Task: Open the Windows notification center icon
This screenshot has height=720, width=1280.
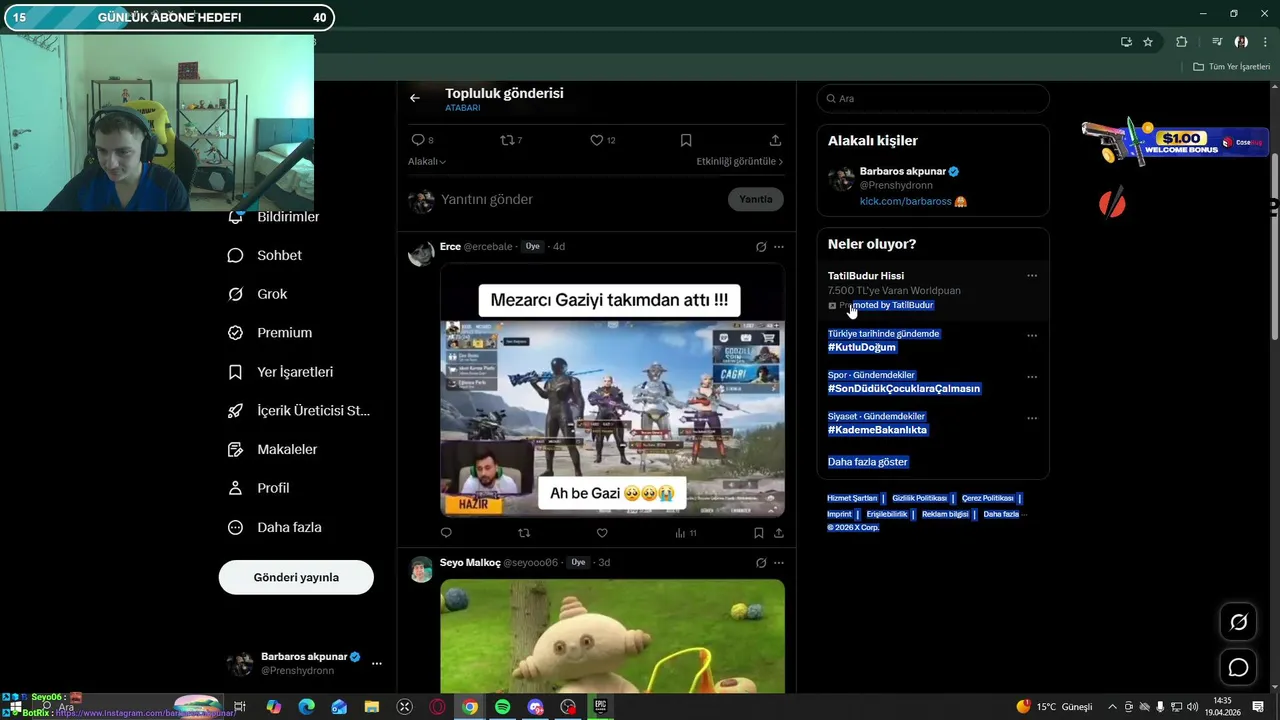Action: click(1258, 707)
